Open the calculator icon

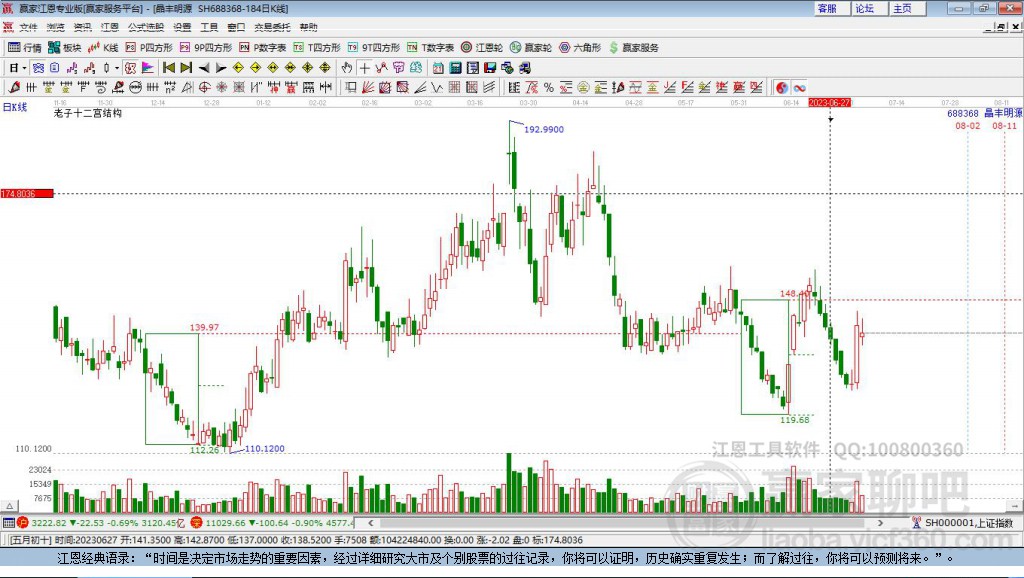click(x=456, y=68)
